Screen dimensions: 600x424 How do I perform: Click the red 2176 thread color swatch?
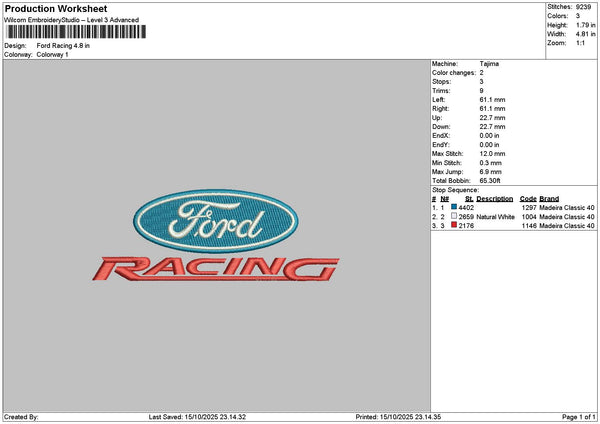(454, 226)
